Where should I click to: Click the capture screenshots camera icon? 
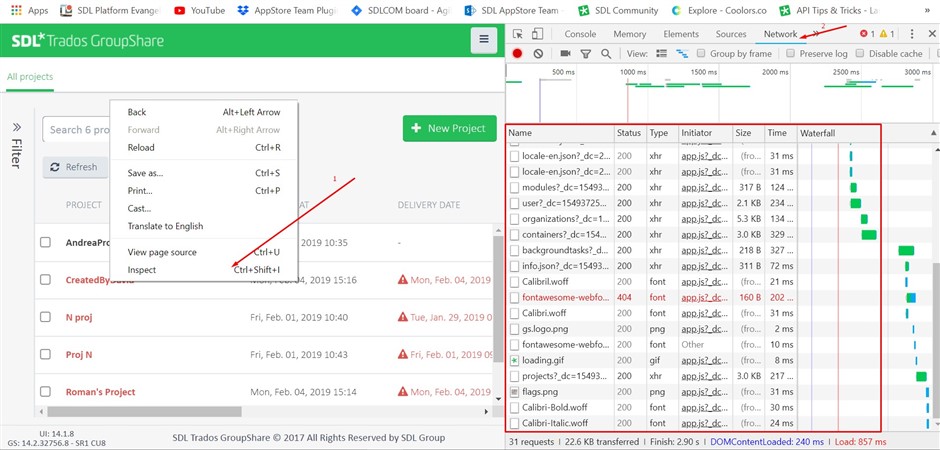coord(565,53)
